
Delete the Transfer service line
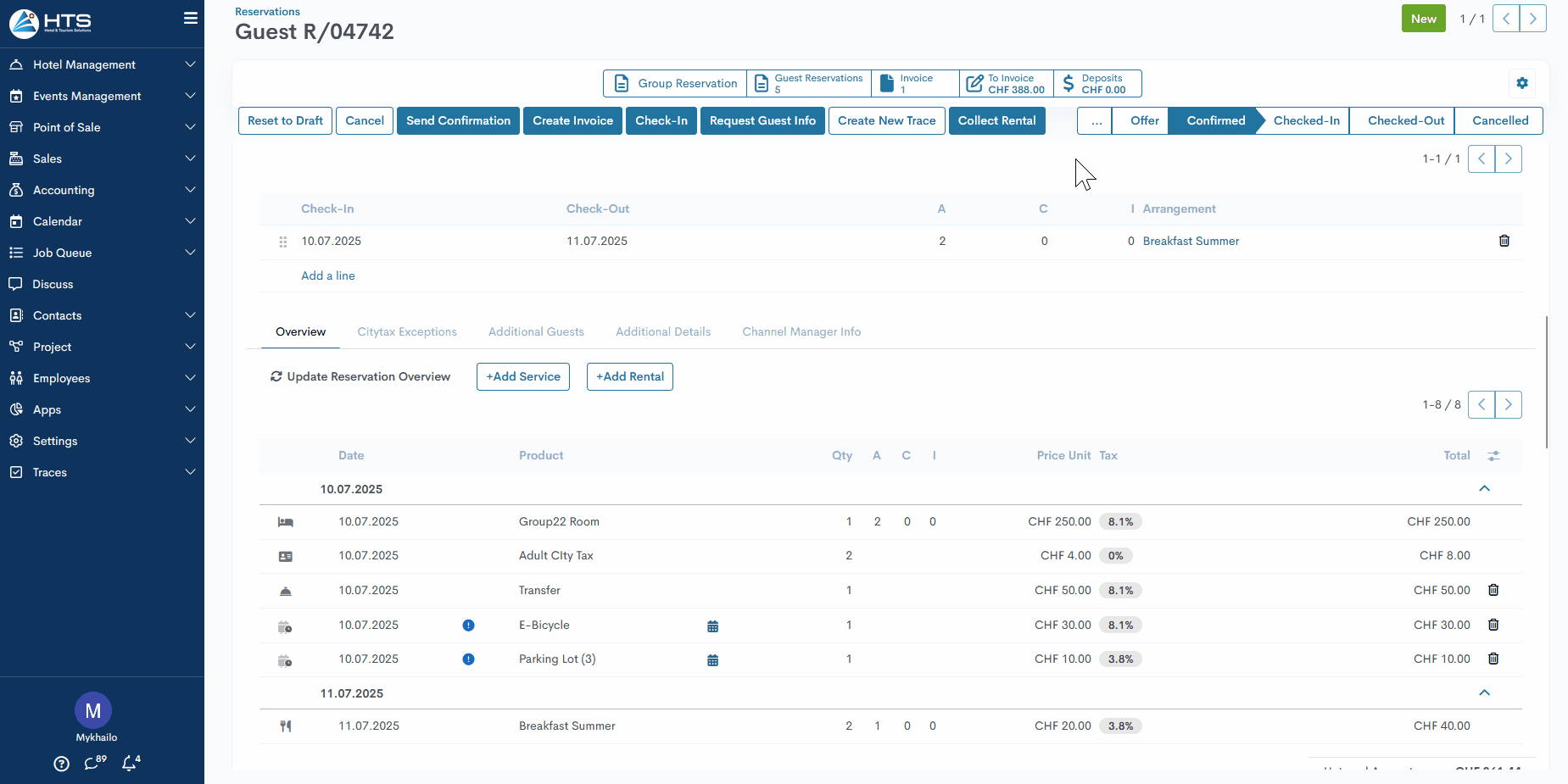pyautogui.click(x=1493, y=590)
